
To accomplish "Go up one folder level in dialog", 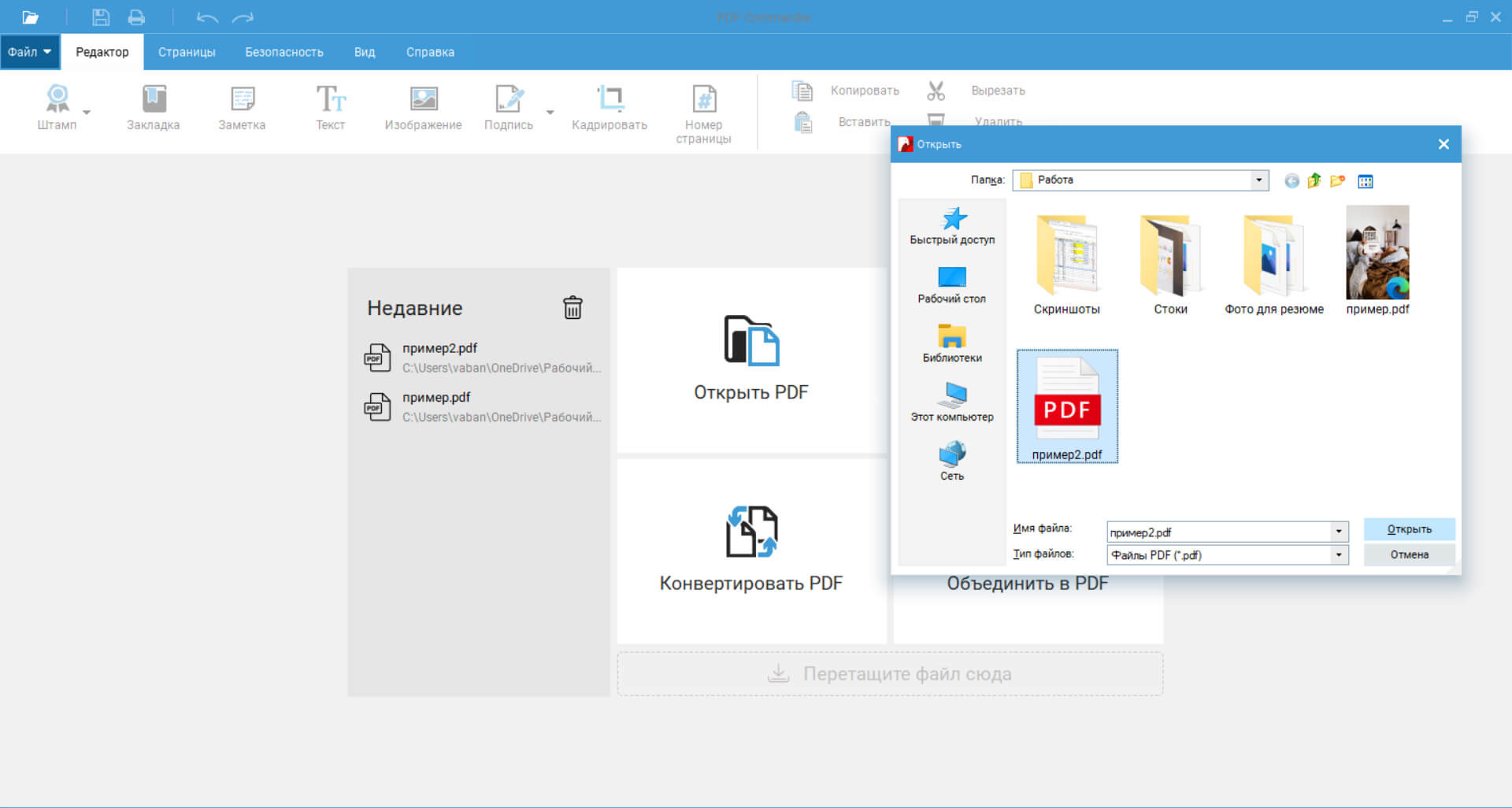I will pos(1314,181).
